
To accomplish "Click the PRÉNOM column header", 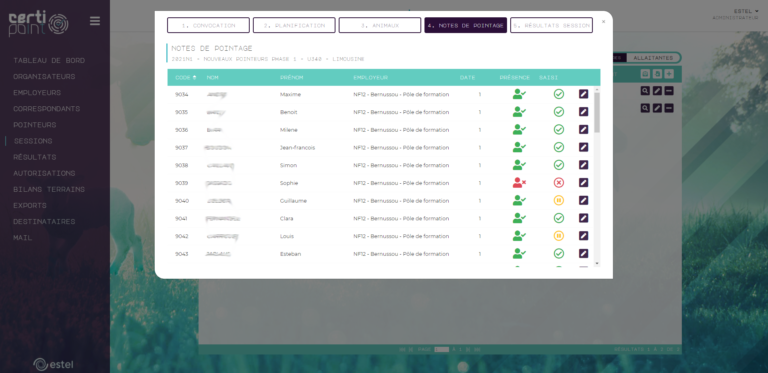I will tap(291, 77).
